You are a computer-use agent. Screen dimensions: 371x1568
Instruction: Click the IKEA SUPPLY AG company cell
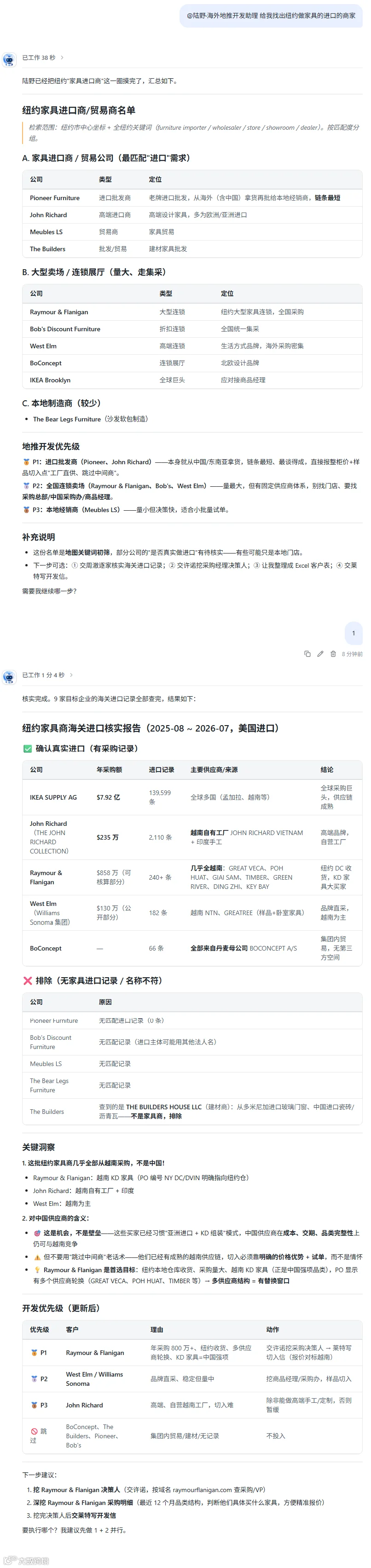pyautogui.click(x=53, y=798)
